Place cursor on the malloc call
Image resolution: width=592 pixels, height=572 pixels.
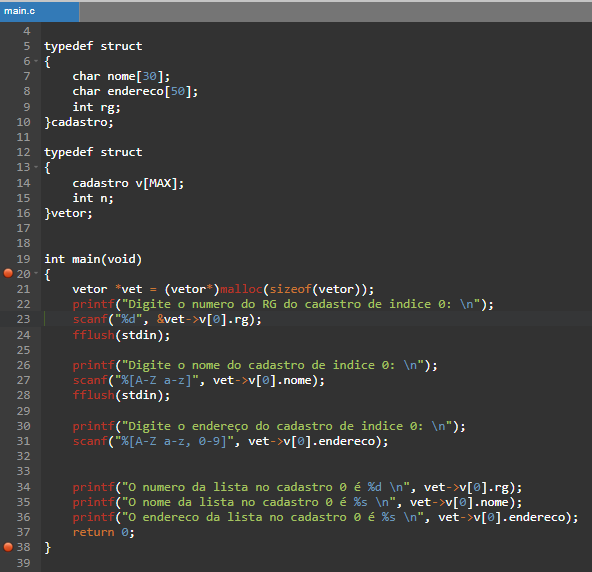coord(241,289)
